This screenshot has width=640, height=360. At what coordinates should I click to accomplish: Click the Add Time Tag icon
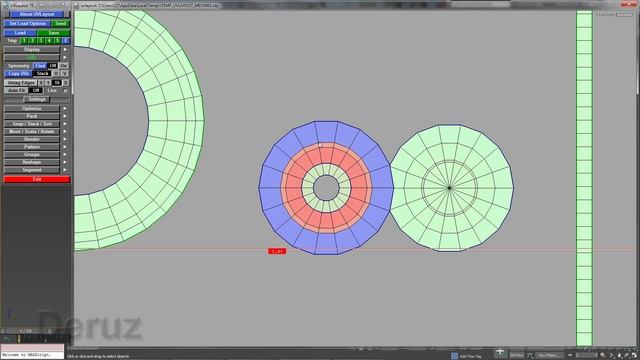point(454,356)
